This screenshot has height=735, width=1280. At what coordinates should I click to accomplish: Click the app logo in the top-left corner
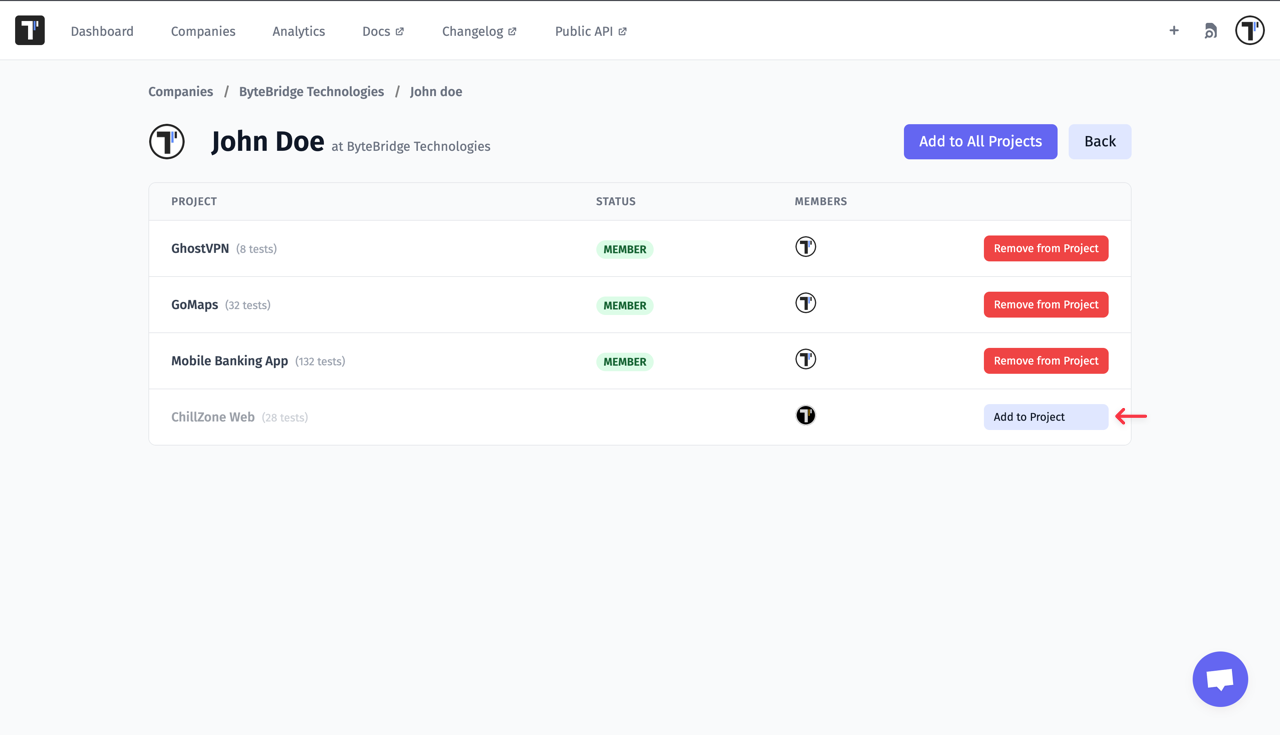click(x=29, y=29)
